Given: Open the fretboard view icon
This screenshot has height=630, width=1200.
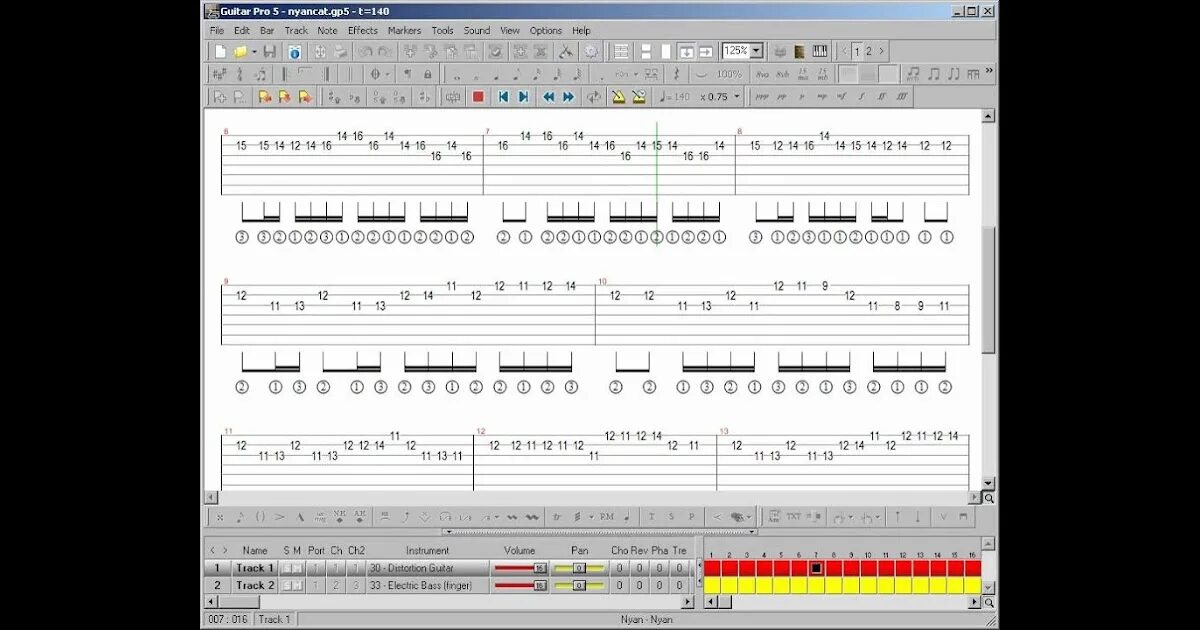Looking at the screenshot, I should [799, 51].
